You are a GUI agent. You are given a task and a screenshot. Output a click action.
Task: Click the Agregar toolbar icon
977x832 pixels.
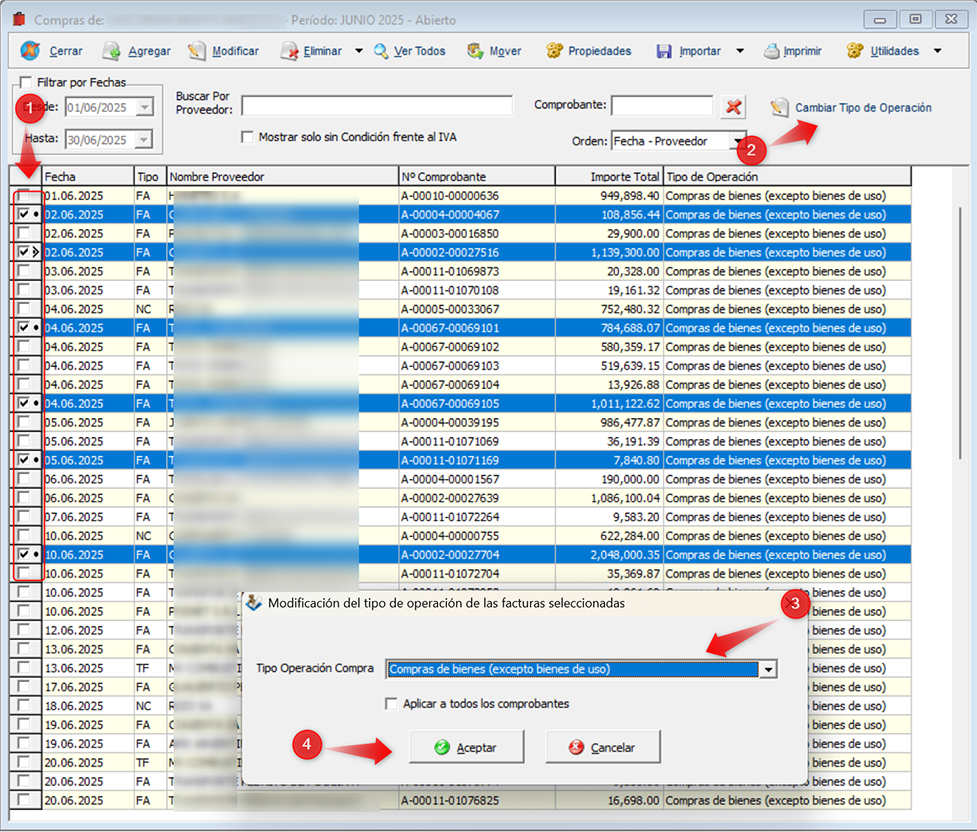(112, 51)
